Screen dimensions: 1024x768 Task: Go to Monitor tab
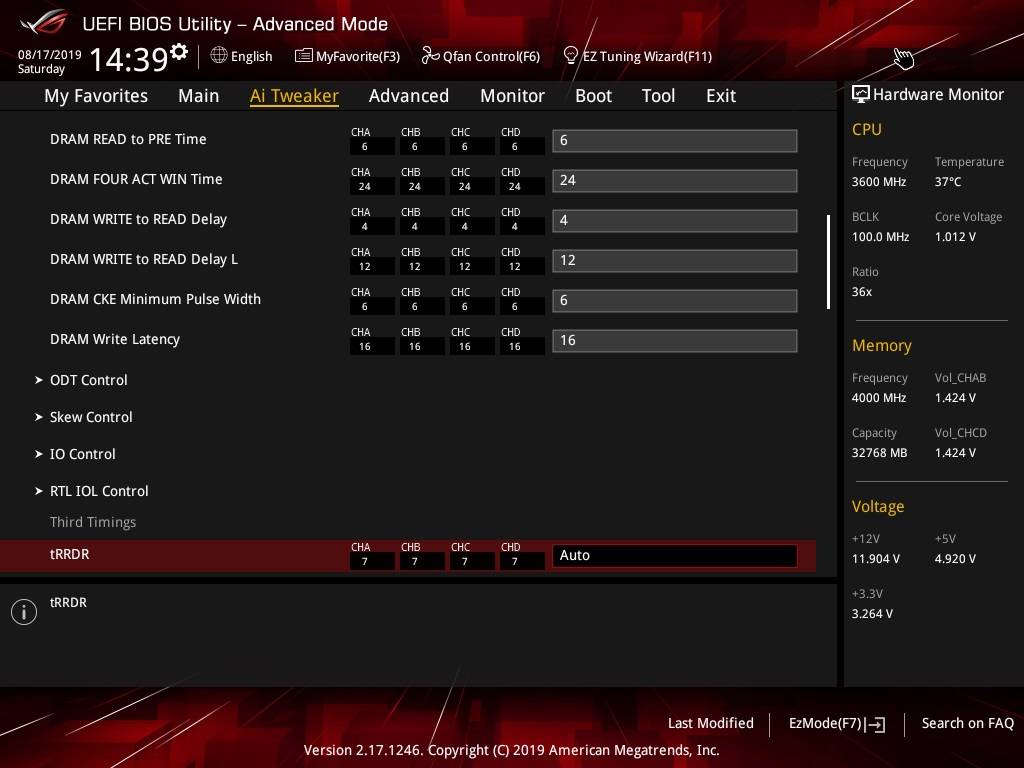click(513, 96)
